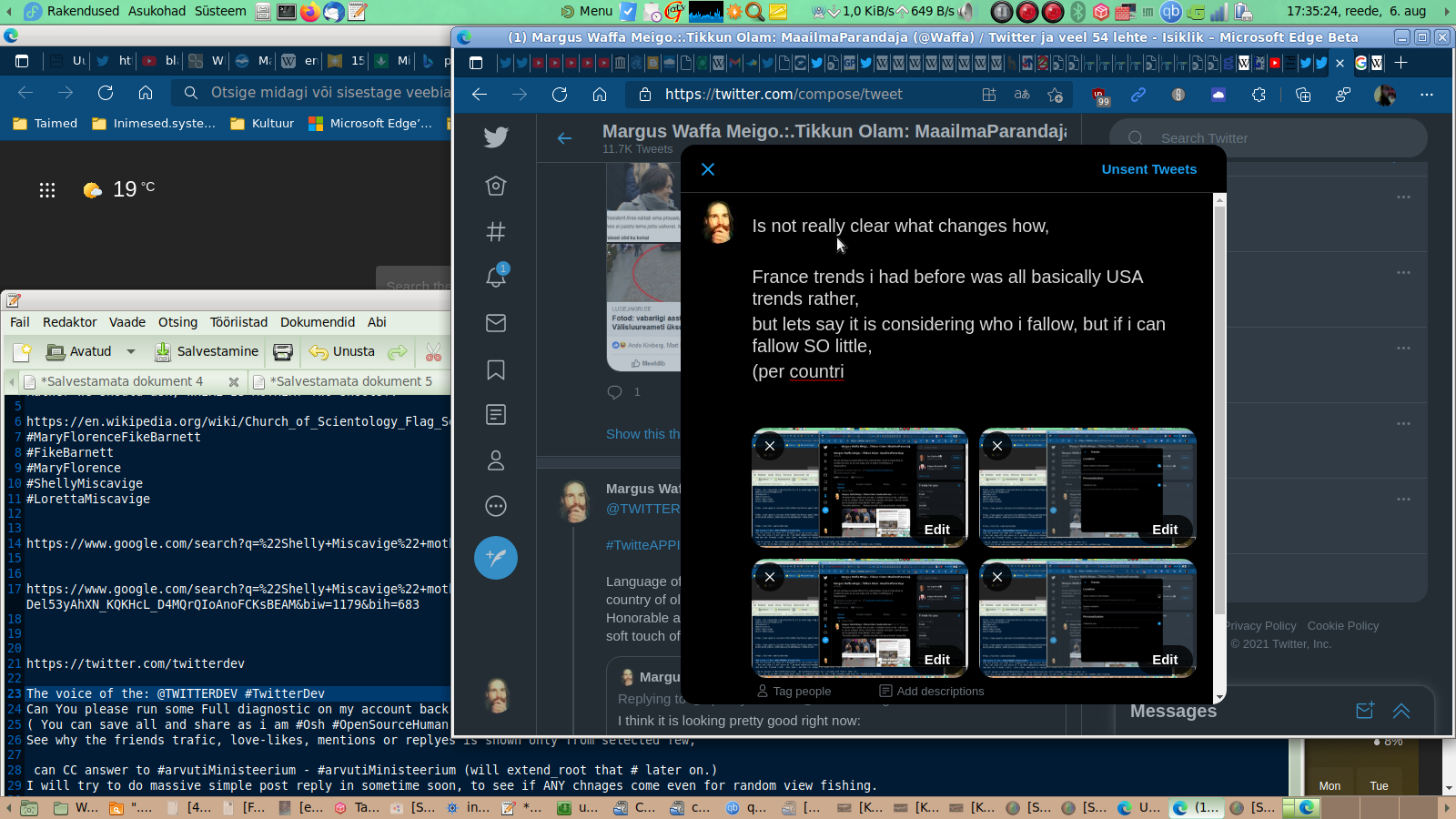This screenshot has height=819, width=1456.
Task: Open Twitter home via bird logo
Action: point(496,137)
